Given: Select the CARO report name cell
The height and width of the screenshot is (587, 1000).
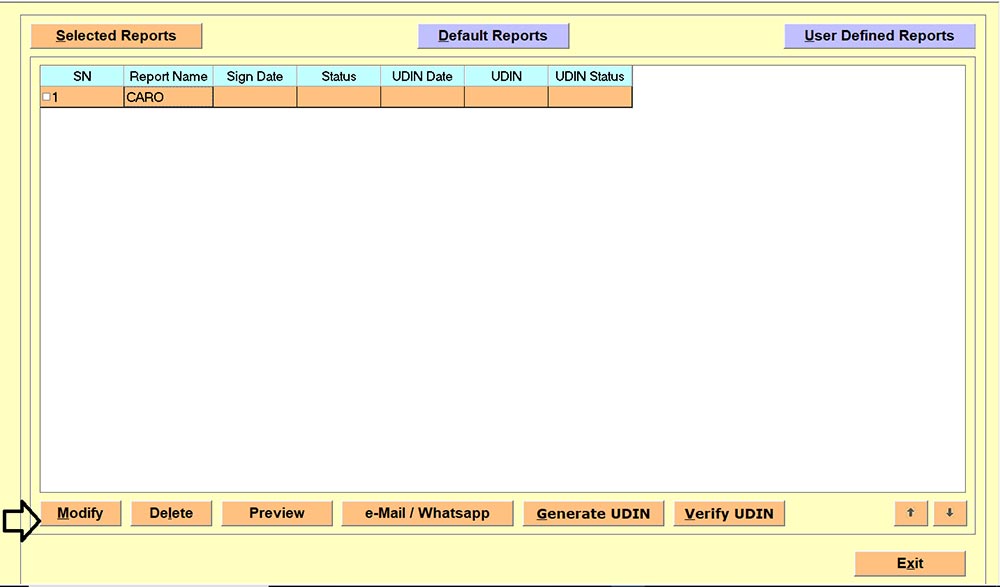Looking at the screenshot, I should pyautogui.click(x=168, y=97).
